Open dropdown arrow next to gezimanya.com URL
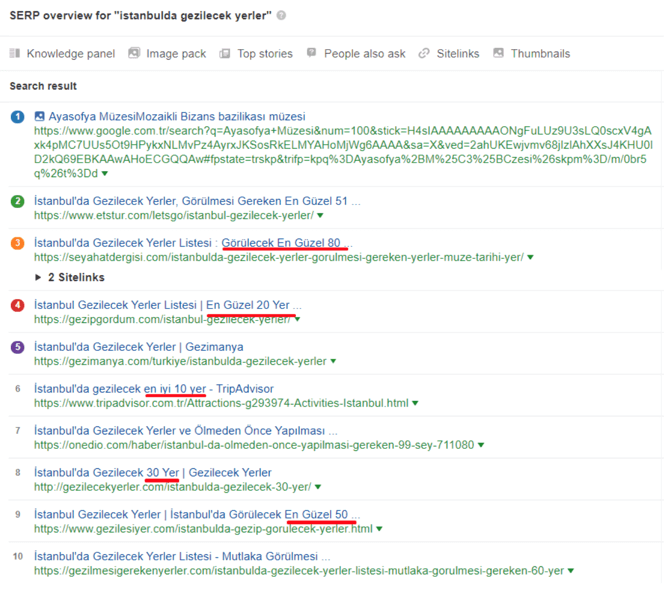Viewport: 664px width, 594px height. [x=333, y=361]
